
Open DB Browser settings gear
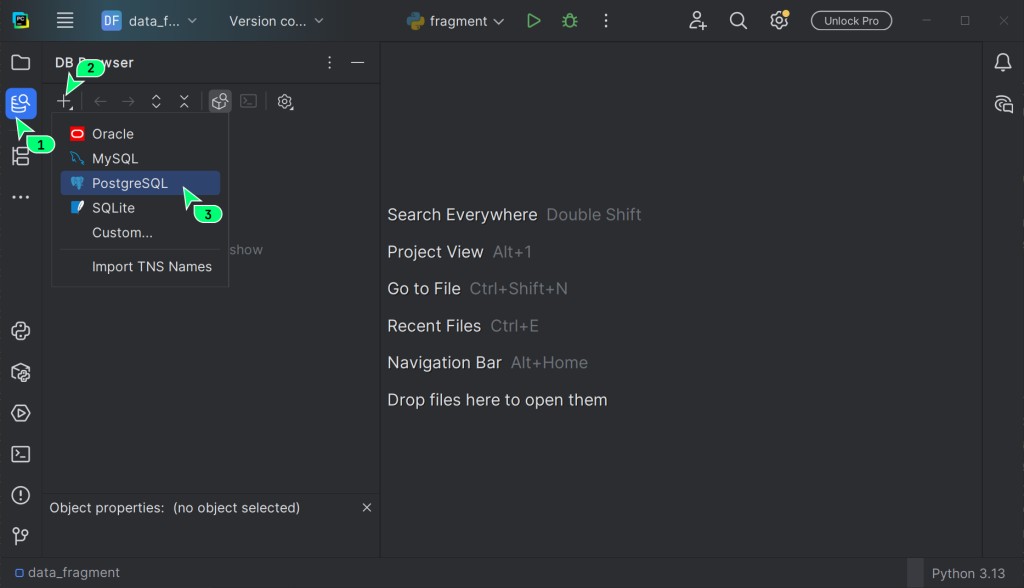[285, 101]
